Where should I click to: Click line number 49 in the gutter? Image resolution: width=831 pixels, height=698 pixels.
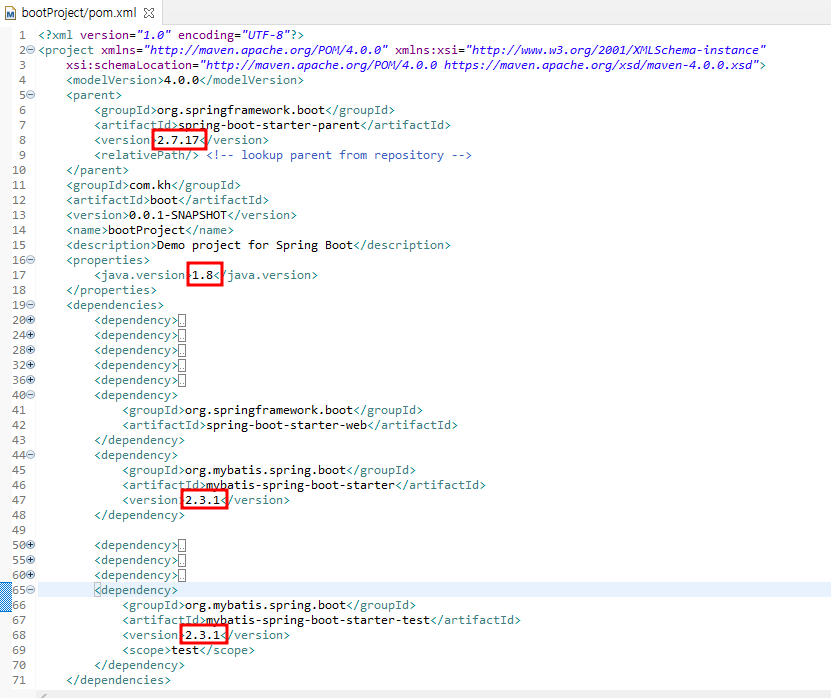(x=19, y=530)
